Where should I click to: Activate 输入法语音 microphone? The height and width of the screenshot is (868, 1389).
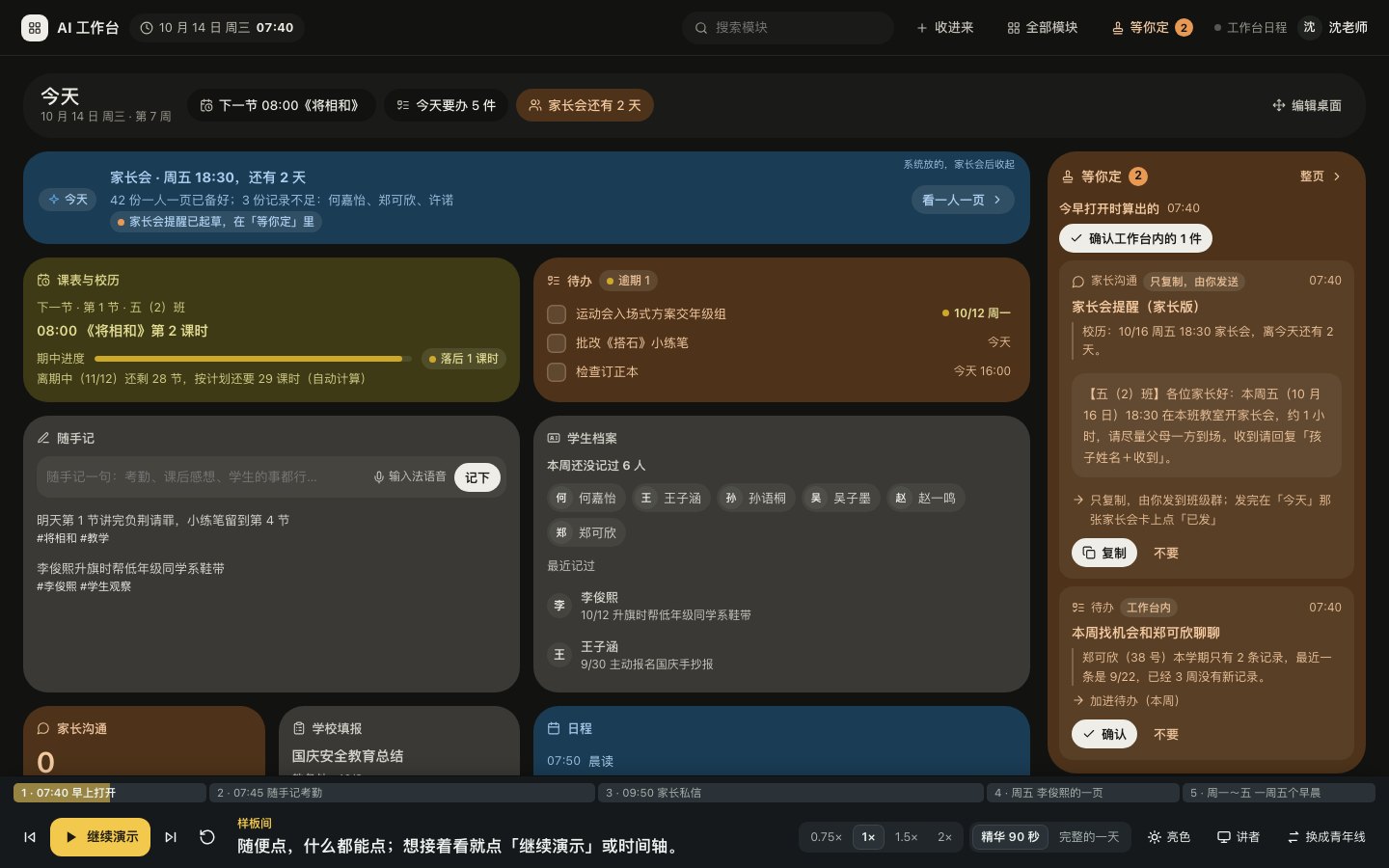click(409, 477)
